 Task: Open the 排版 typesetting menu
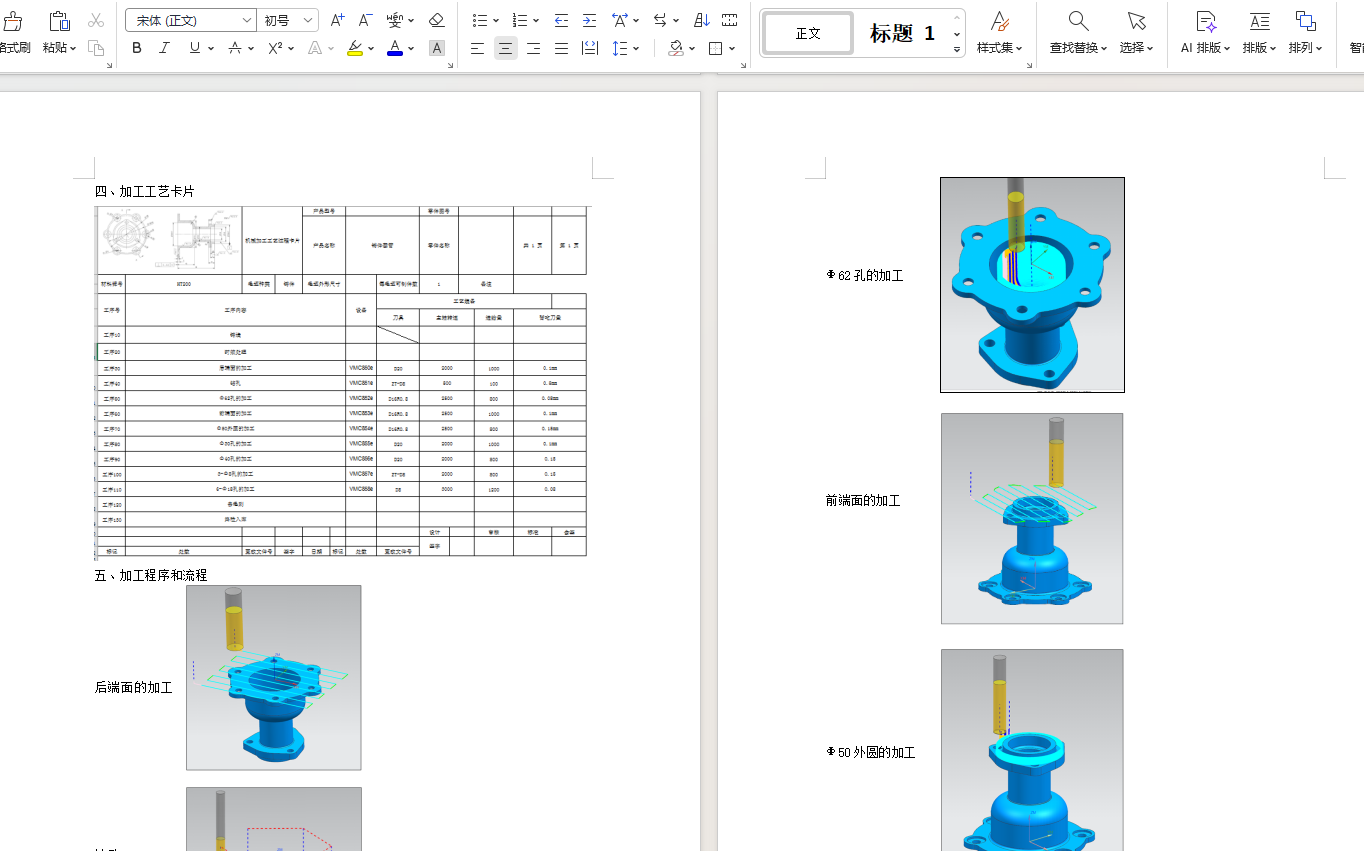1259,33
